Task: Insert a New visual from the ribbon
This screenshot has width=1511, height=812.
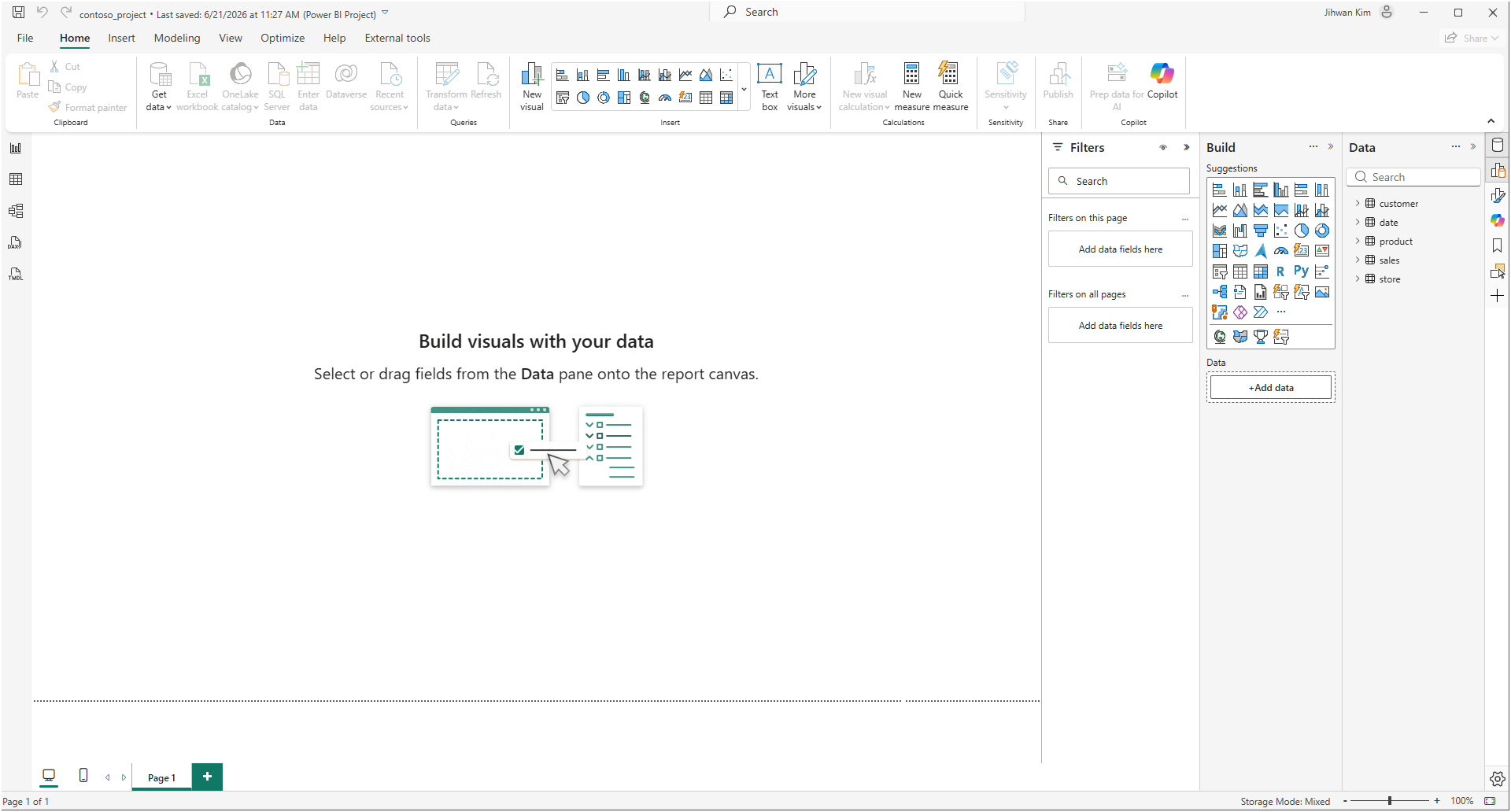Action: coord(532,87)
